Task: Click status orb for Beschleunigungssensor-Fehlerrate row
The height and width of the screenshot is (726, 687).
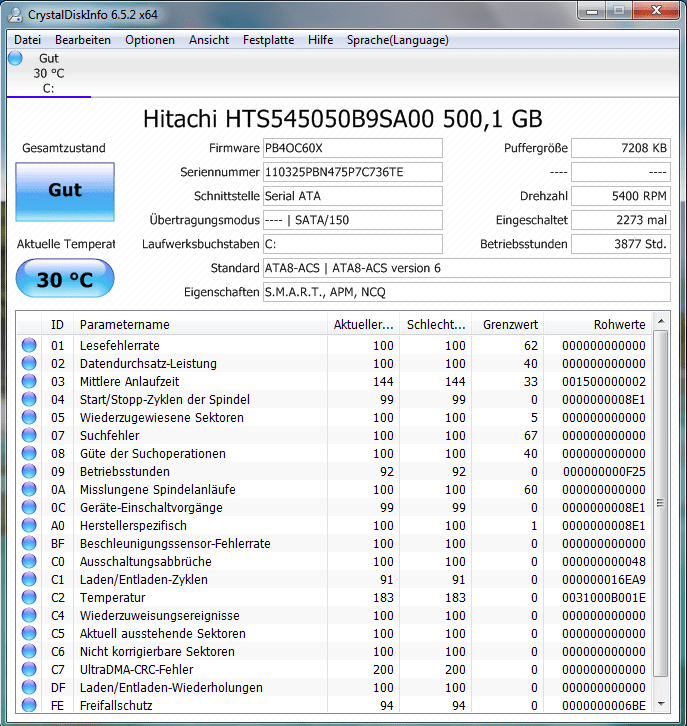Action: 29,544
